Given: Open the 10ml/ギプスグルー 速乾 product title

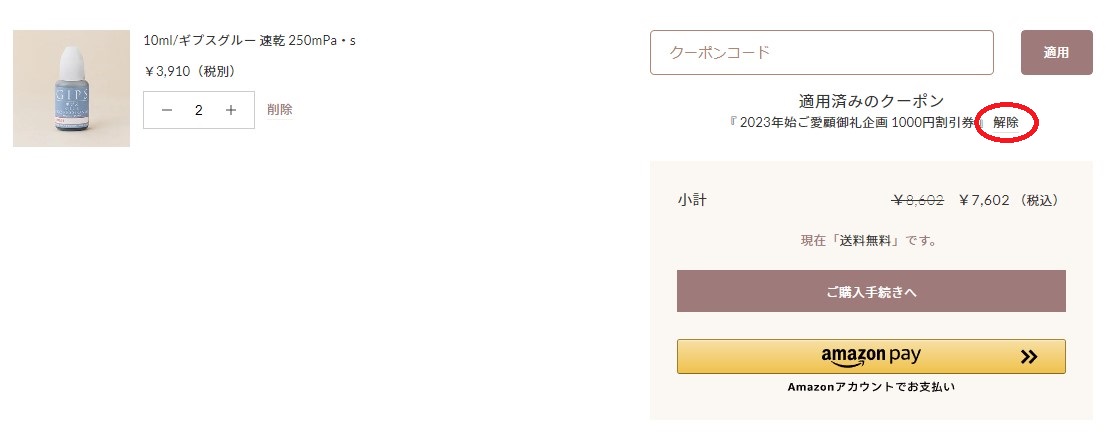Looking at the screenshot, I should pos(250,40).
